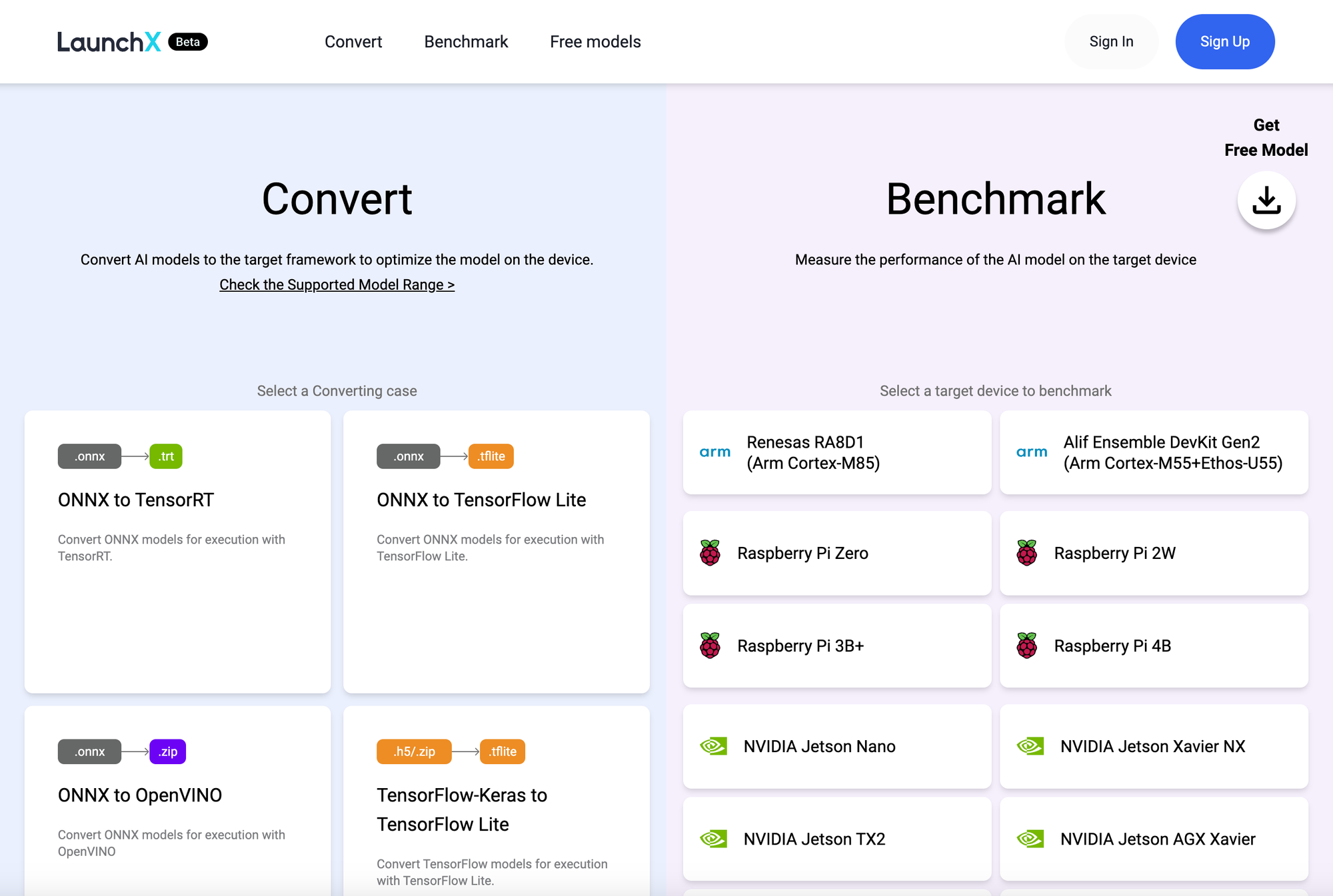Open the Convert nav menu item
Image resolution: width=1333 pixels, height=896 pixels.
click(353, 41)
